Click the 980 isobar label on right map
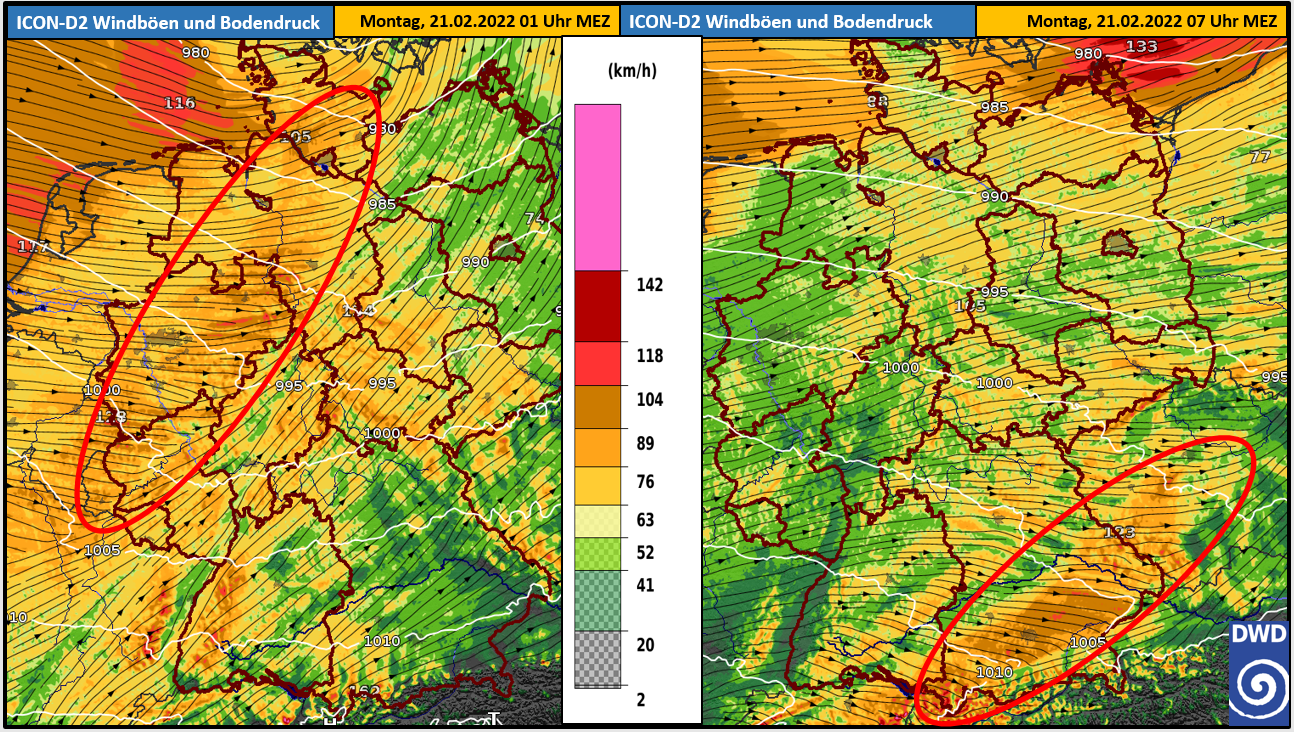Image resolution: width=1294 pixels, height=732 pixels. (1087, 53)
